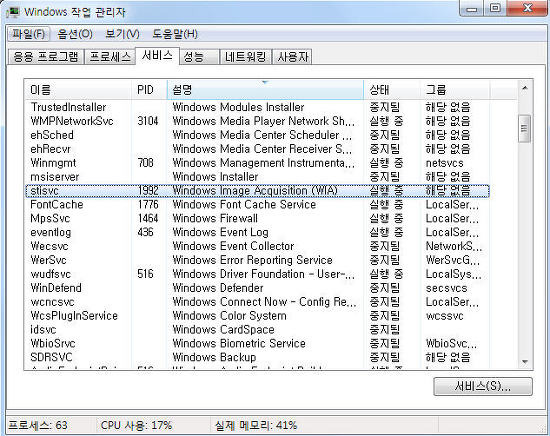Select the idsvc service row
Screen dimensions: 550x436
[x=257, y=329]
